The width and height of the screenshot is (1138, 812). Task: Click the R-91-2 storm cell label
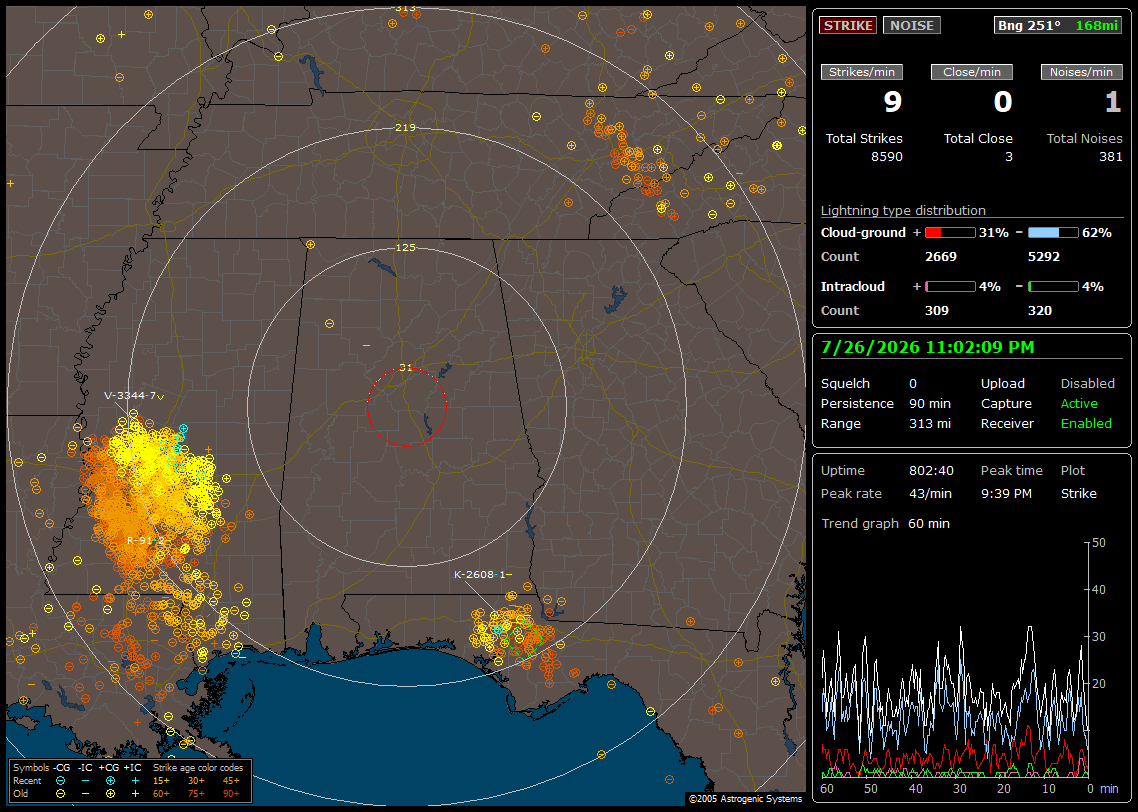(146, 541)
